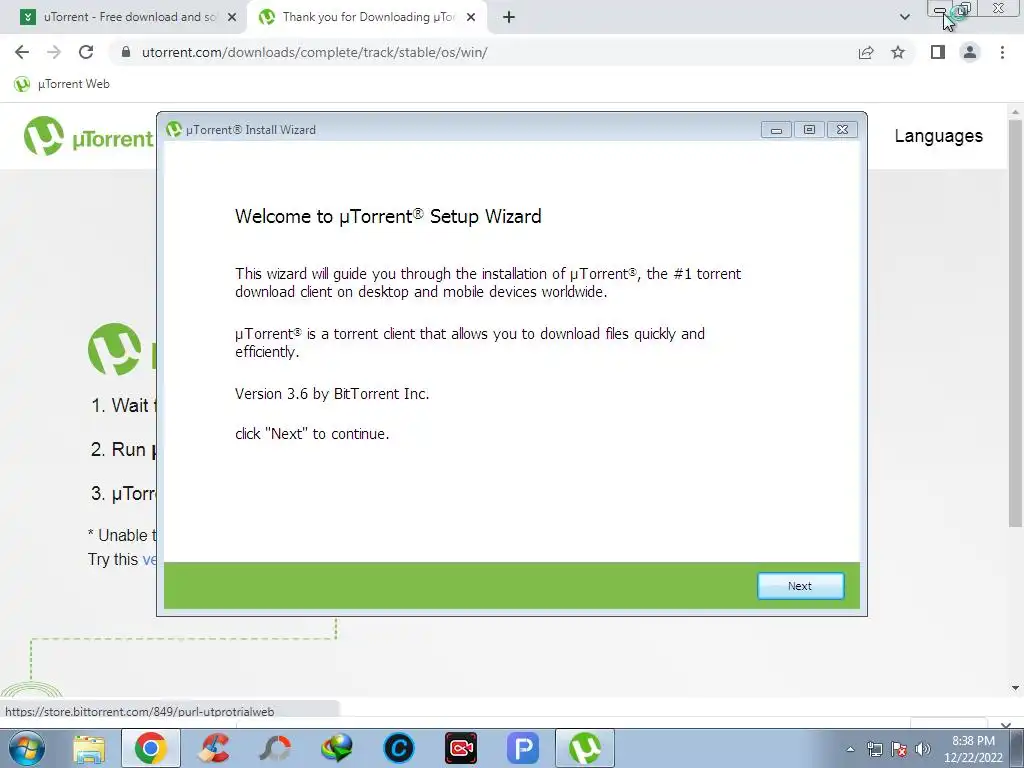Click the "Version 3.6 by BitTorrent Inc." text

point(332,394)
